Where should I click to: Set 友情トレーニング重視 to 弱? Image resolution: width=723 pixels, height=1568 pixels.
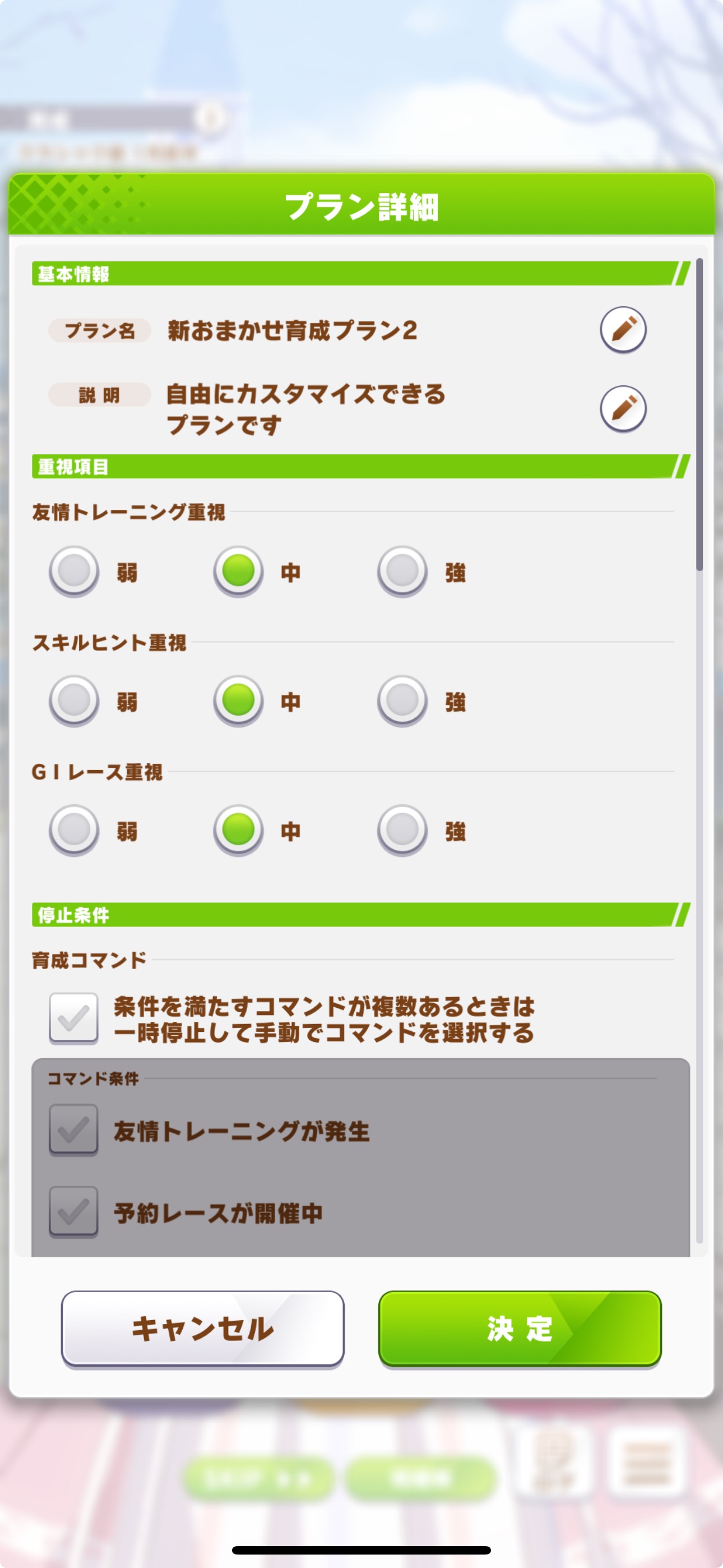[73, 571]
